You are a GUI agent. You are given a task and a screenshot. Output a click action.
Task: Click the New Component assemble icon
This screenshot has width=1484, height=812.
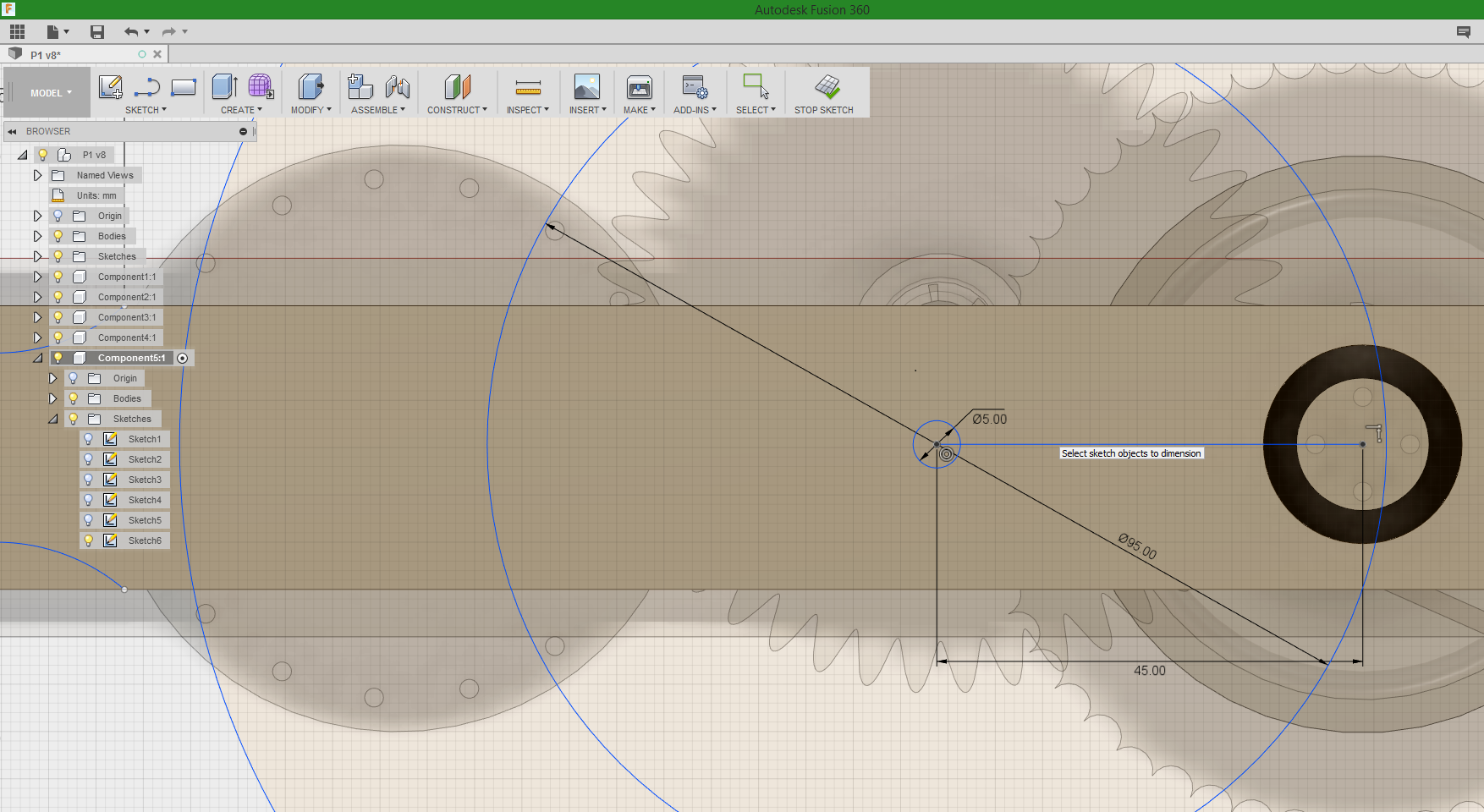tap(360, 86)
